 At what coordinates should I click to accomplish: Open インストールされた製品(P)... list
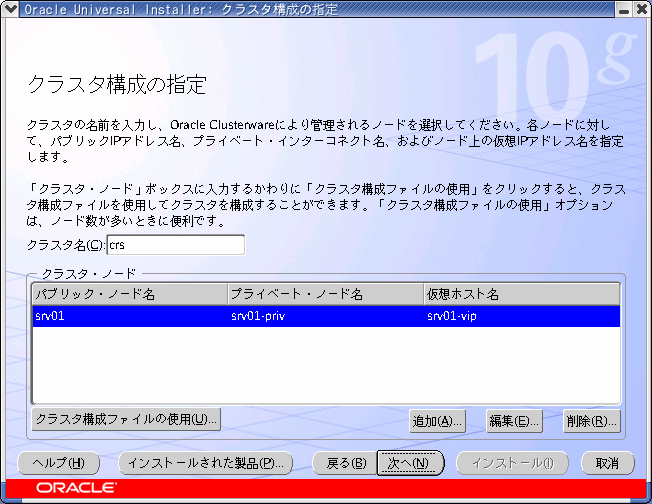point(206,463)
